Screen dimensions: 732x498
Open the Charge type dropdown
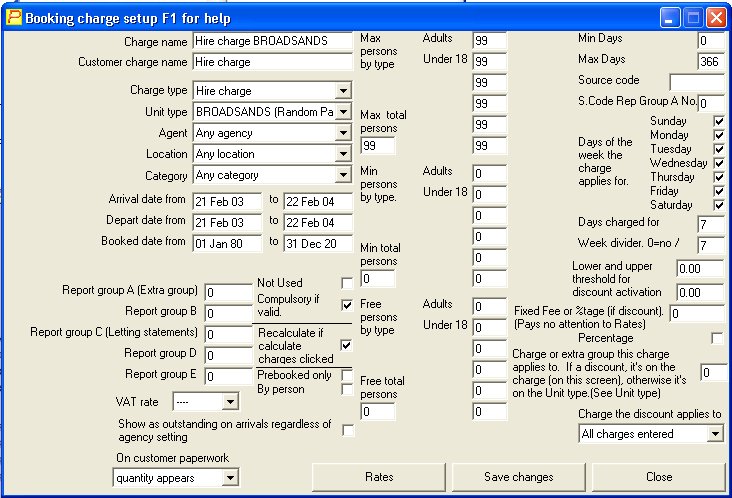[x=343, y=91]
